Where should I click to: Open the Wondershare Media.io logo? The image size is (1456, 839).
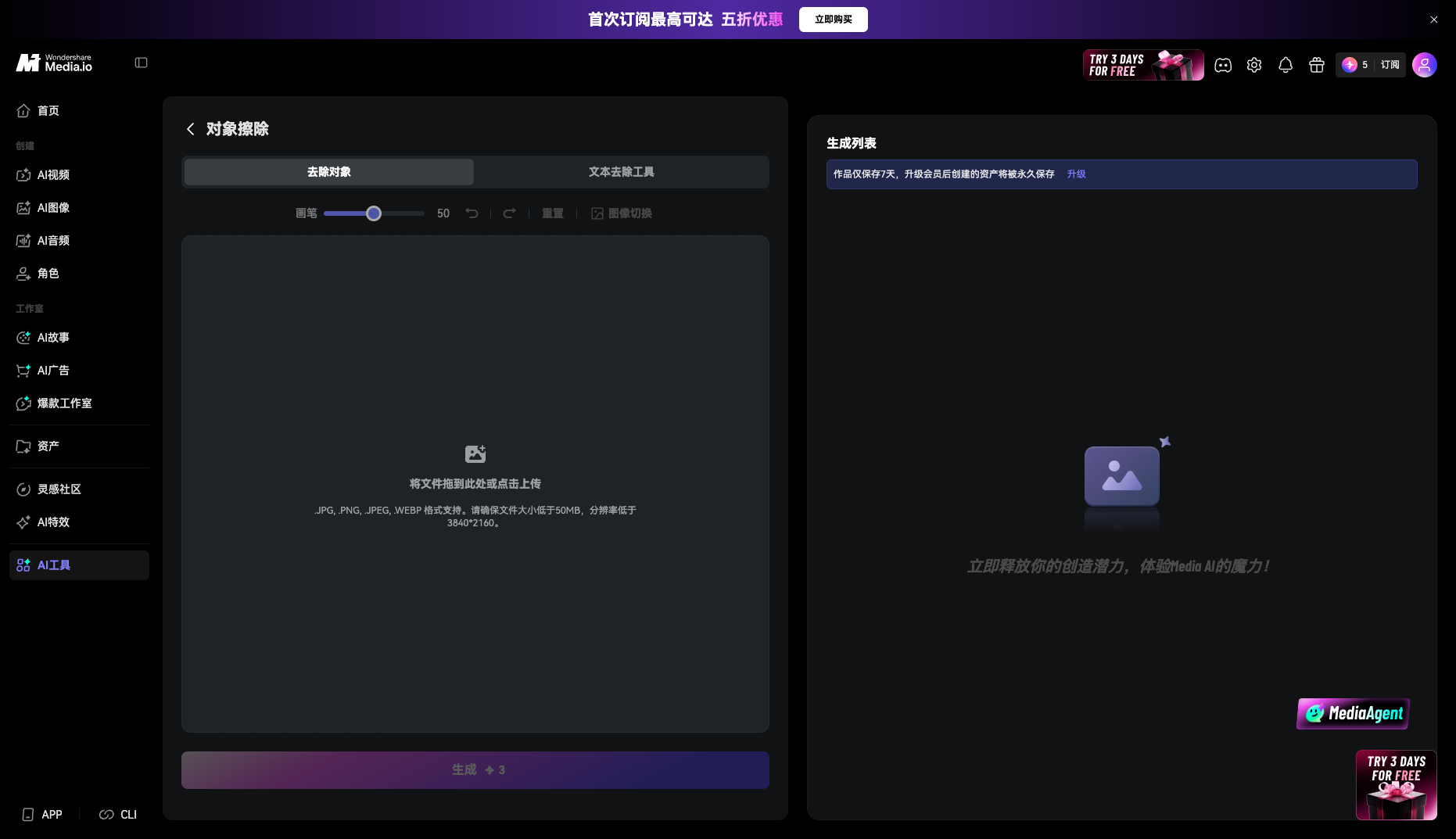coord(54,63)
